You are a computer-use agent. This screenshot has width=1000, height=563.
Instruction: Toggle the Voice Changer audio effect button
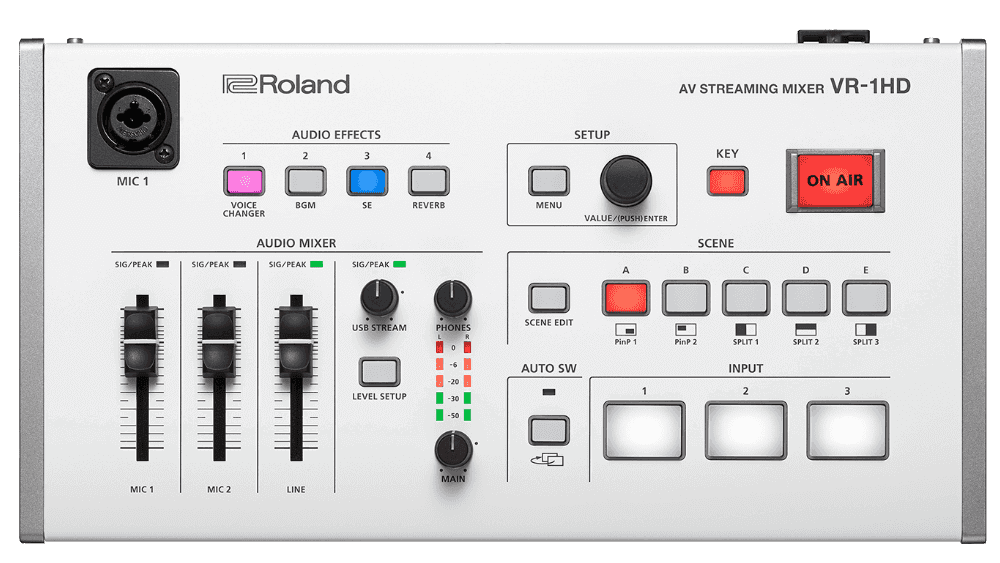pos(244,181)
